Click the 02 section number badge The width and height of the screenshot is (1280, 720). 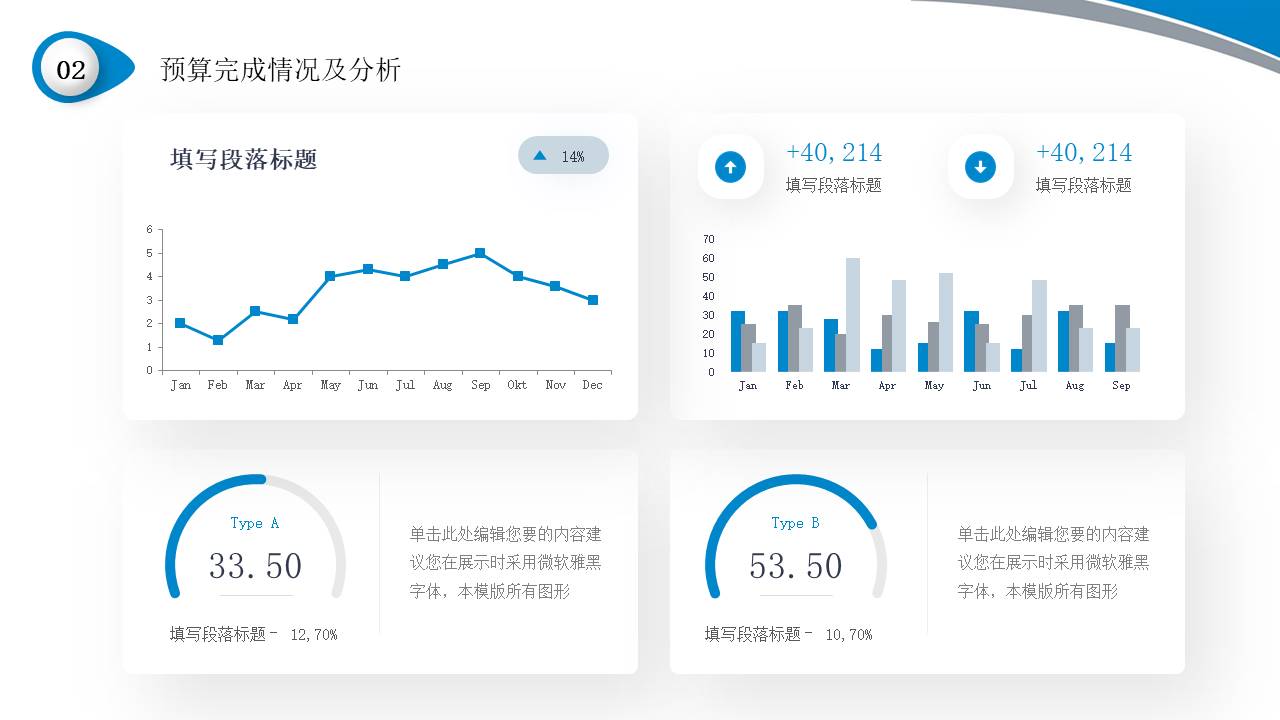[71, 69]
